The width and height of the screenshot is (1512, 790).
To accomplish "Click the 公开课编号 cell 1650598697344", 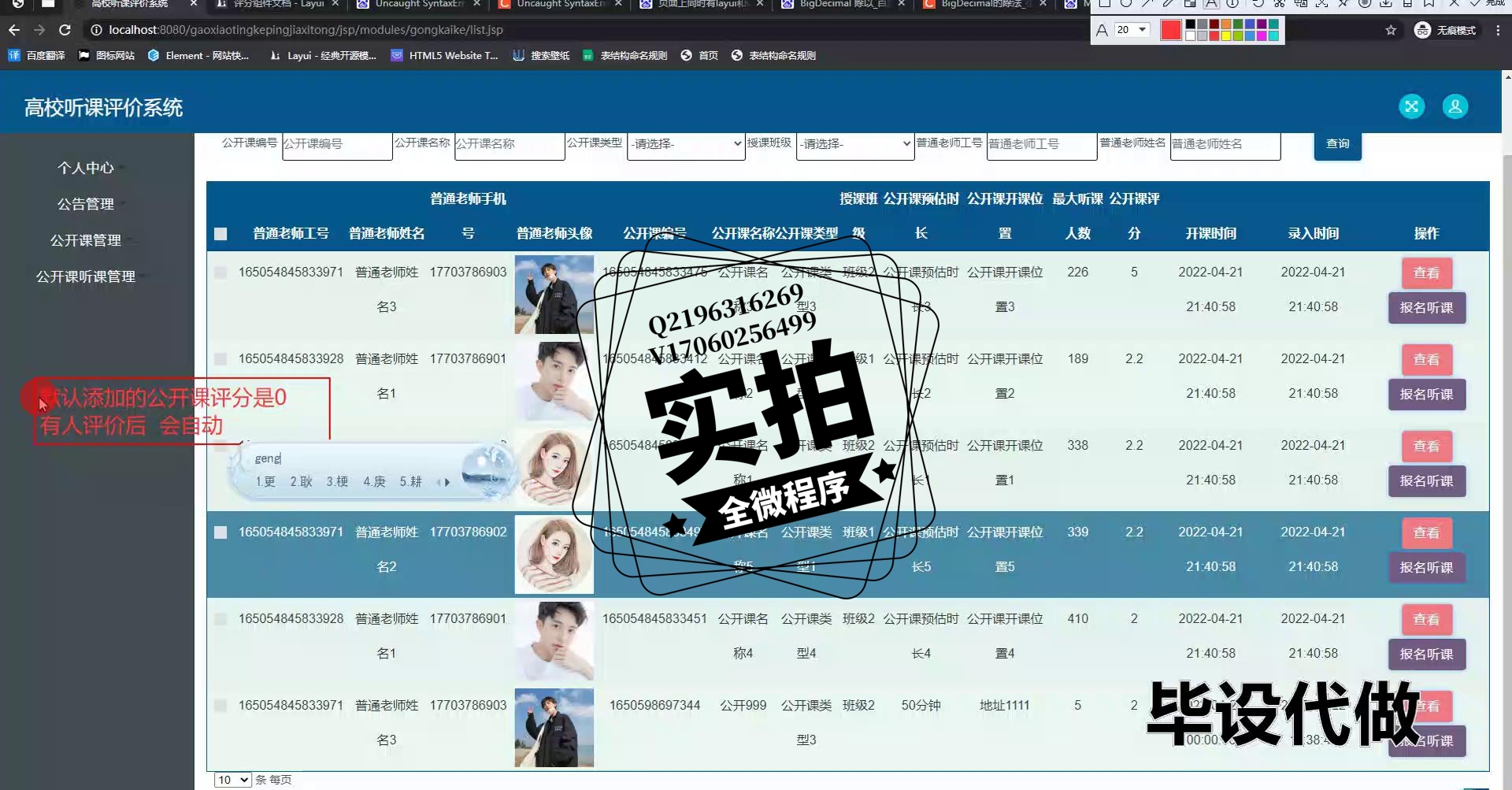I will pos(654,706).
